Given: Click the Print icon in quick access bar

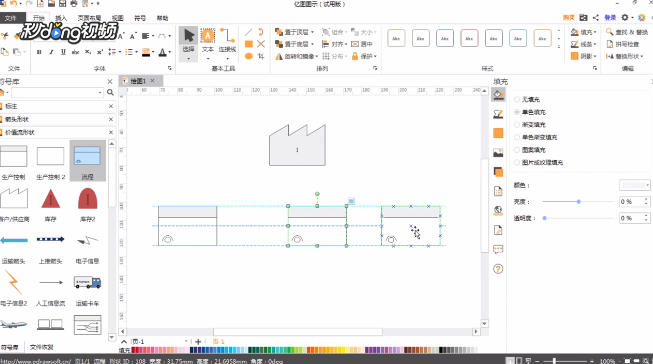Looking at the screenshot, I should [74, 4].
